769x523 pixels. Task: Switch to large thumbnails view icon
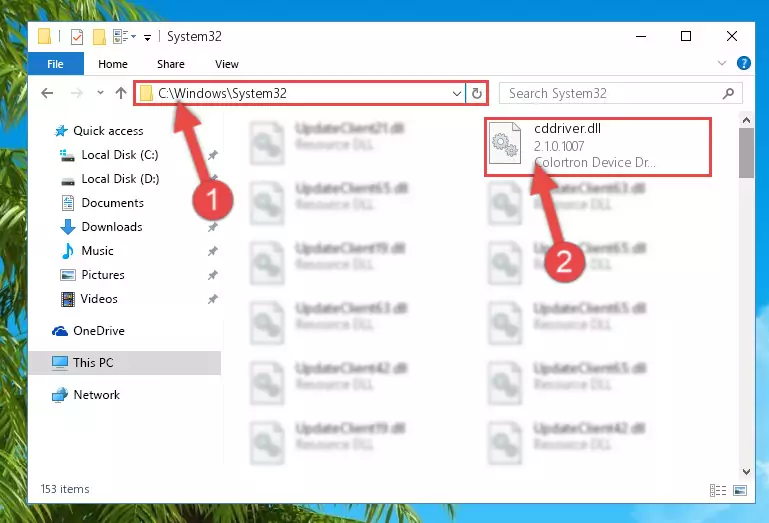click(x=740, y=490)
